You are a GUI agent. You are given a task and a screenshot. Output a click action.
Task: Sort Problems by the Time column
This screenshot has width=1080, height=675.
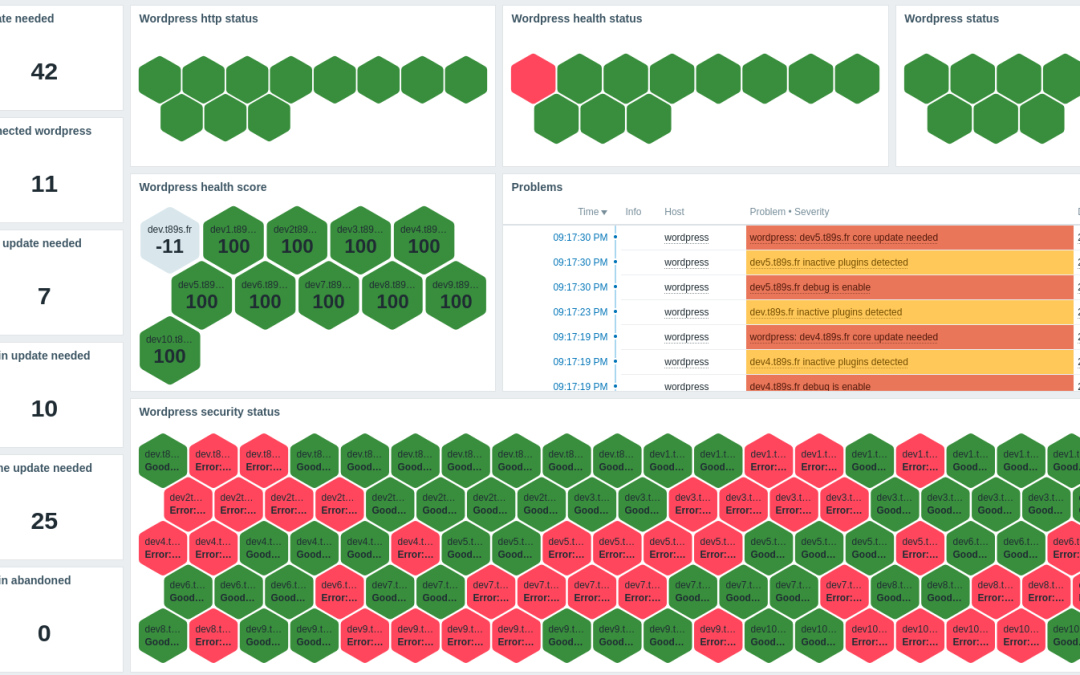(592, 212)
